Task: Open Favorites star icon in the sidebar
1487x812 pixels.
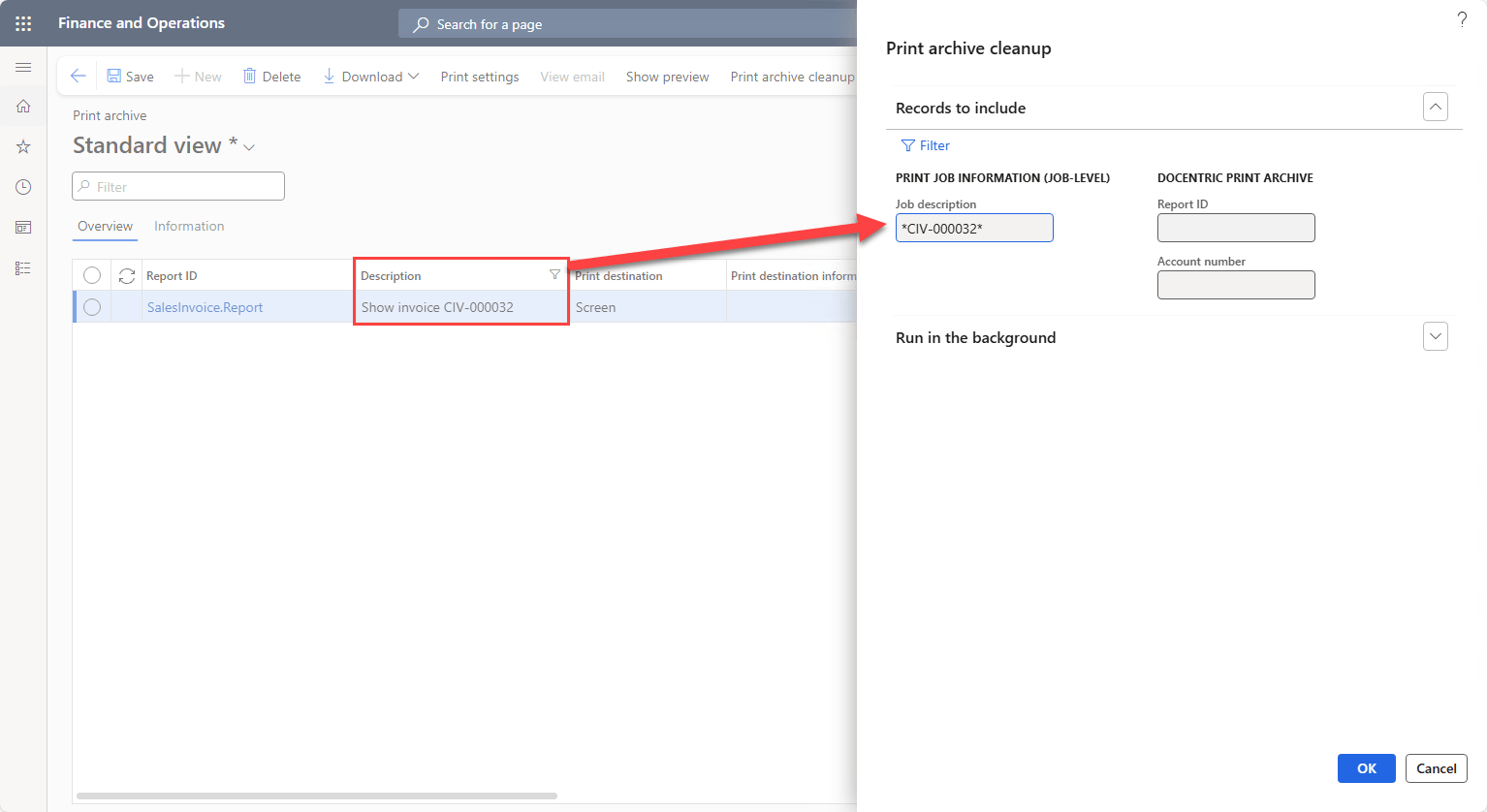Action: 23,147
